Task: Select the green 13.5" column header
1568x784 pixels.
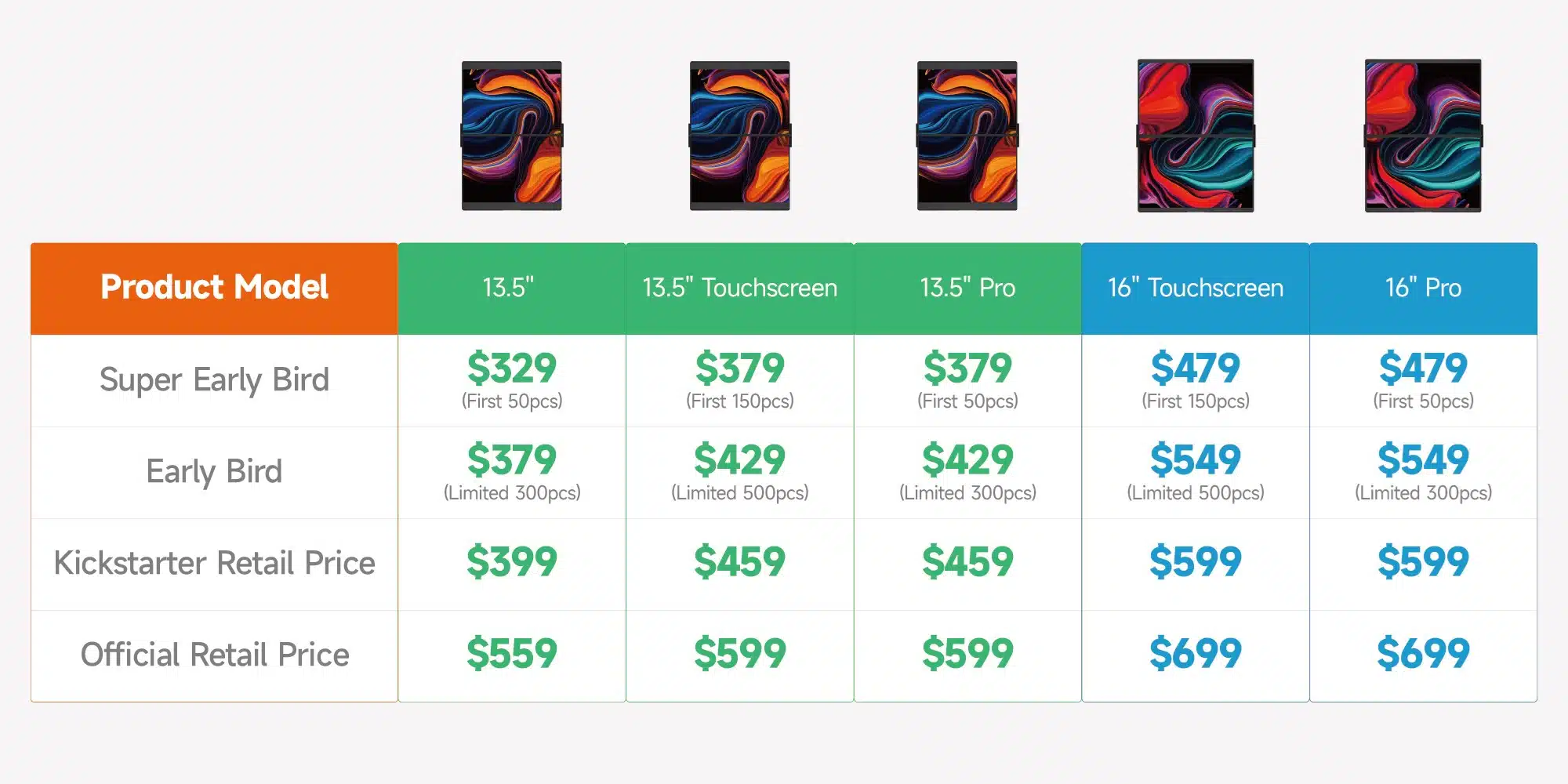Action: (512, 289)
